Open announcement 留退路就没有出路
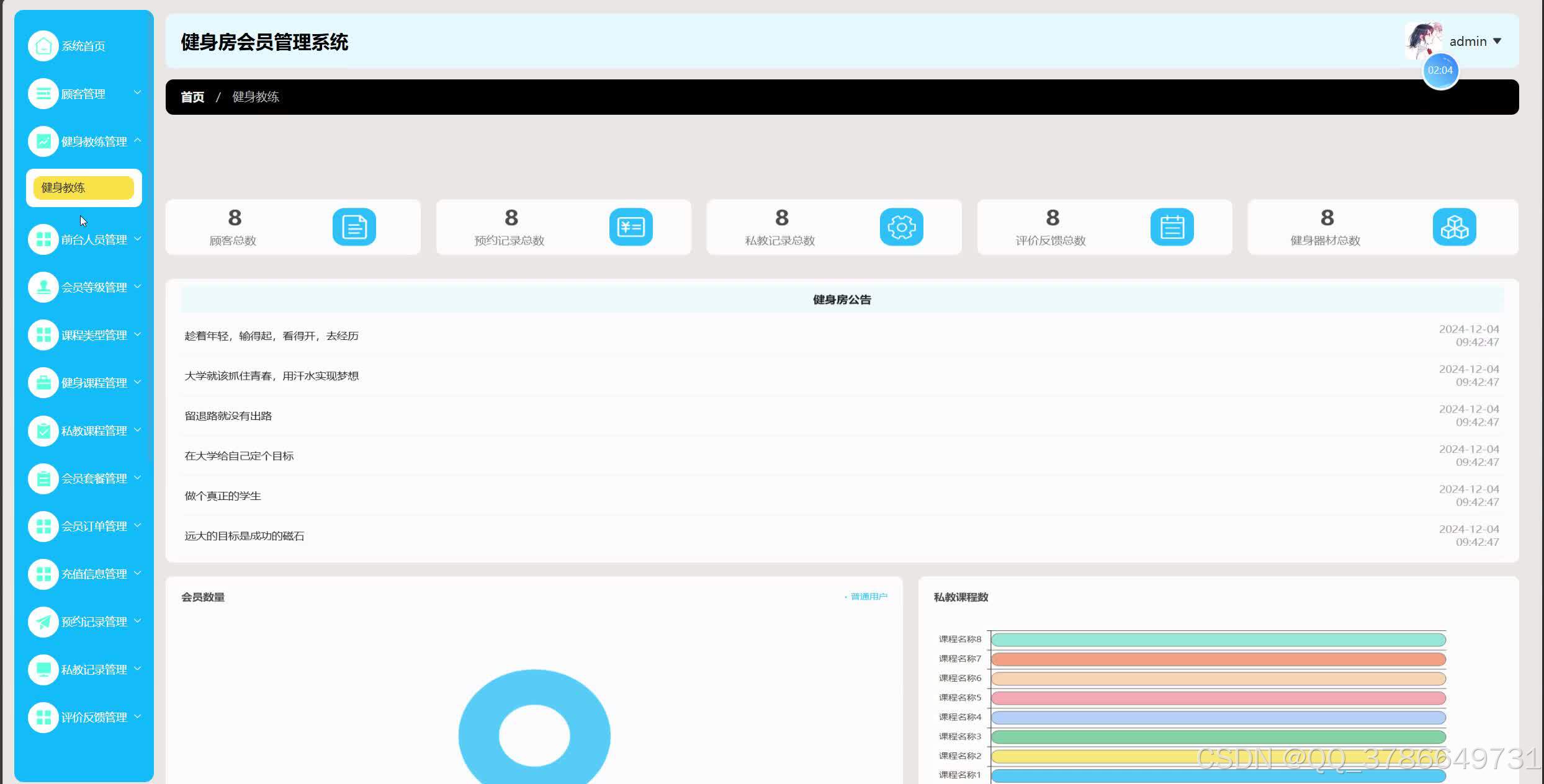This screenshot has height=784, width=1544. tap(228, 416)
